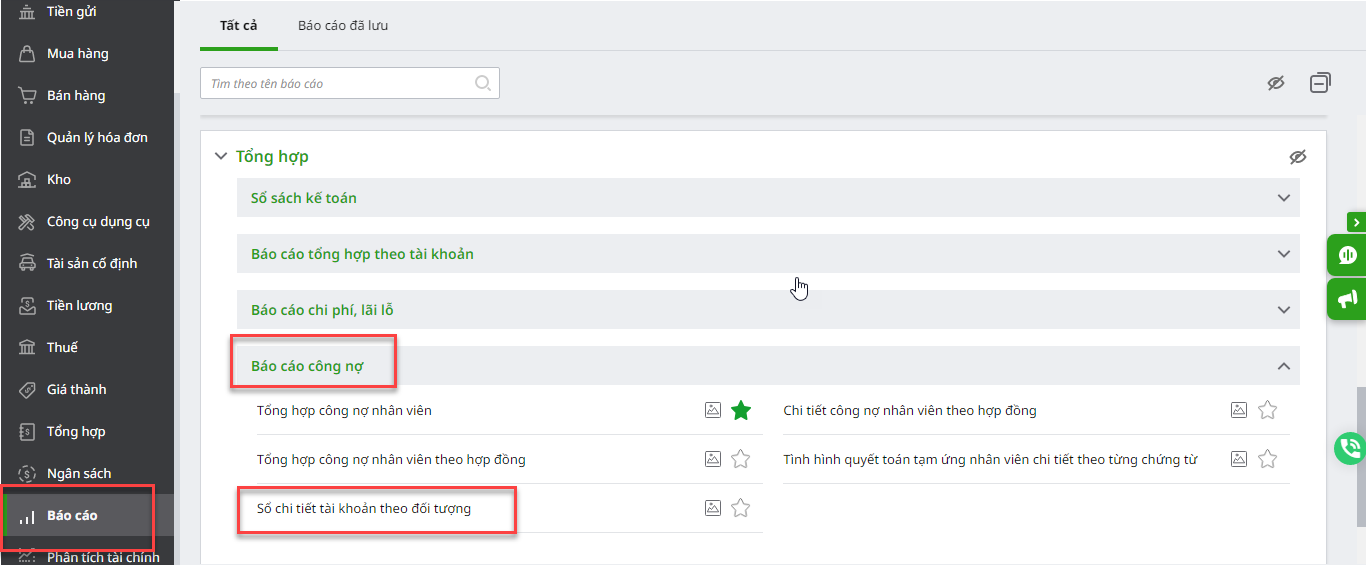Click the Công cụ dụng cụ tools icon
Screen dimensions: 1366x565
point(27,222)
